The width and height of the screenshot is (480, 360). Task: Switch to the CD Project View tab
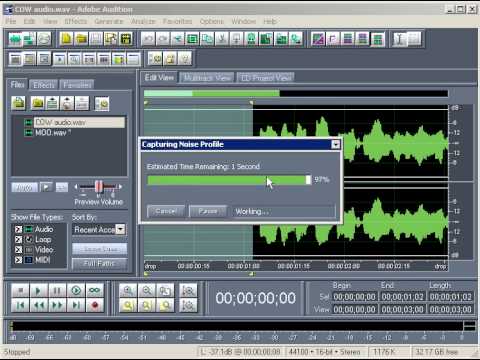point(266,78)
